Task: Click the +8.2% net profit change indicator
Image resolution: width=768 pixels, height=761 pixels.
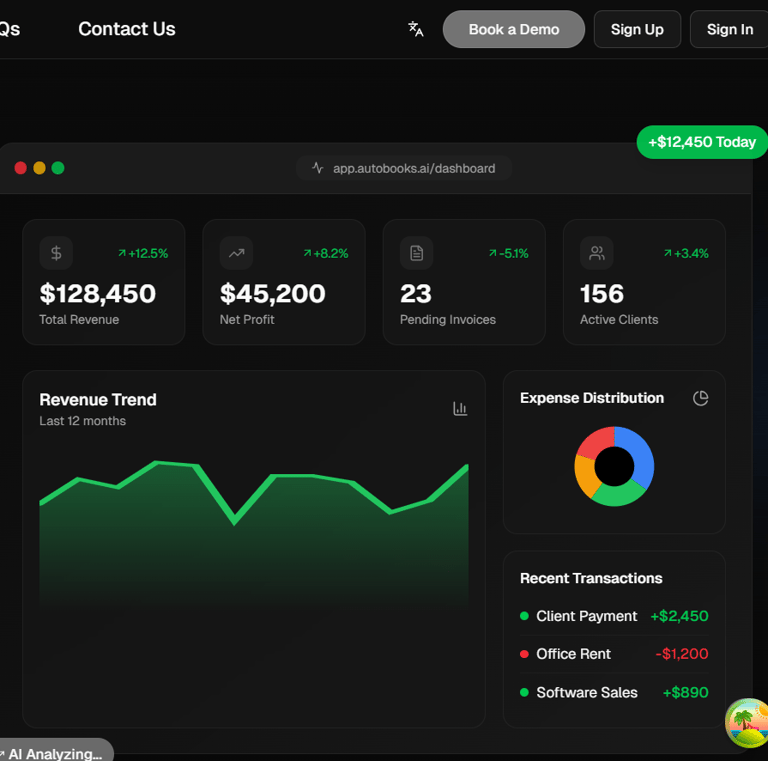Action: (326, 253)
